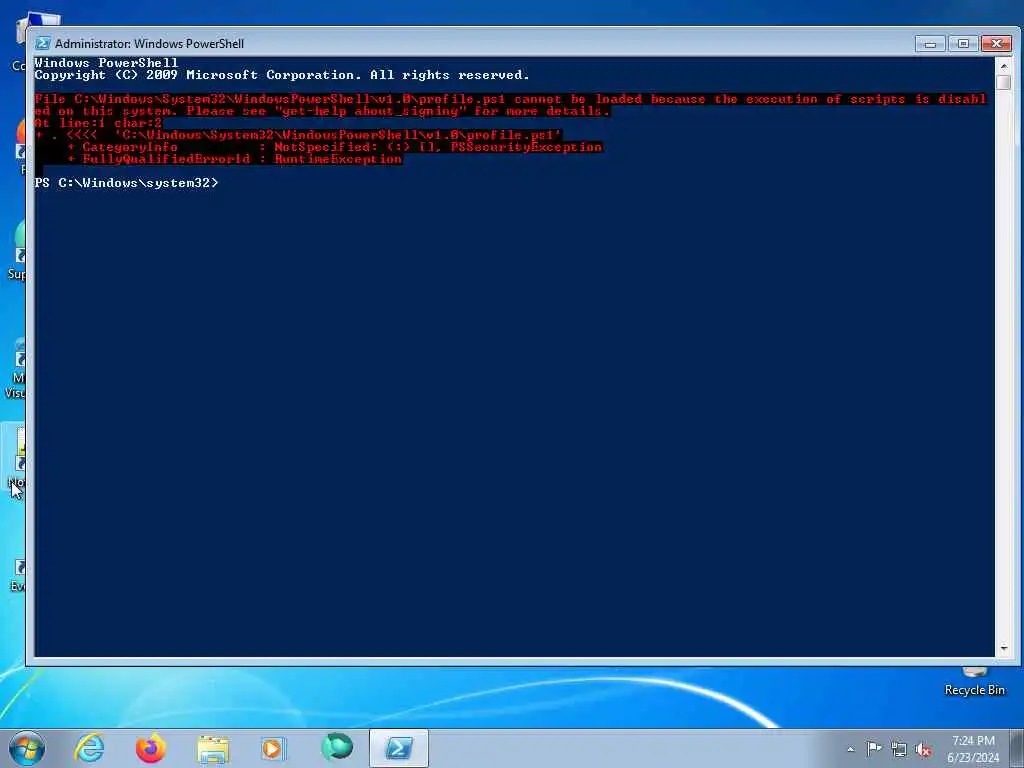
Task: Click the PowerShell icon in the window title bar
Action: coord(42,44)
